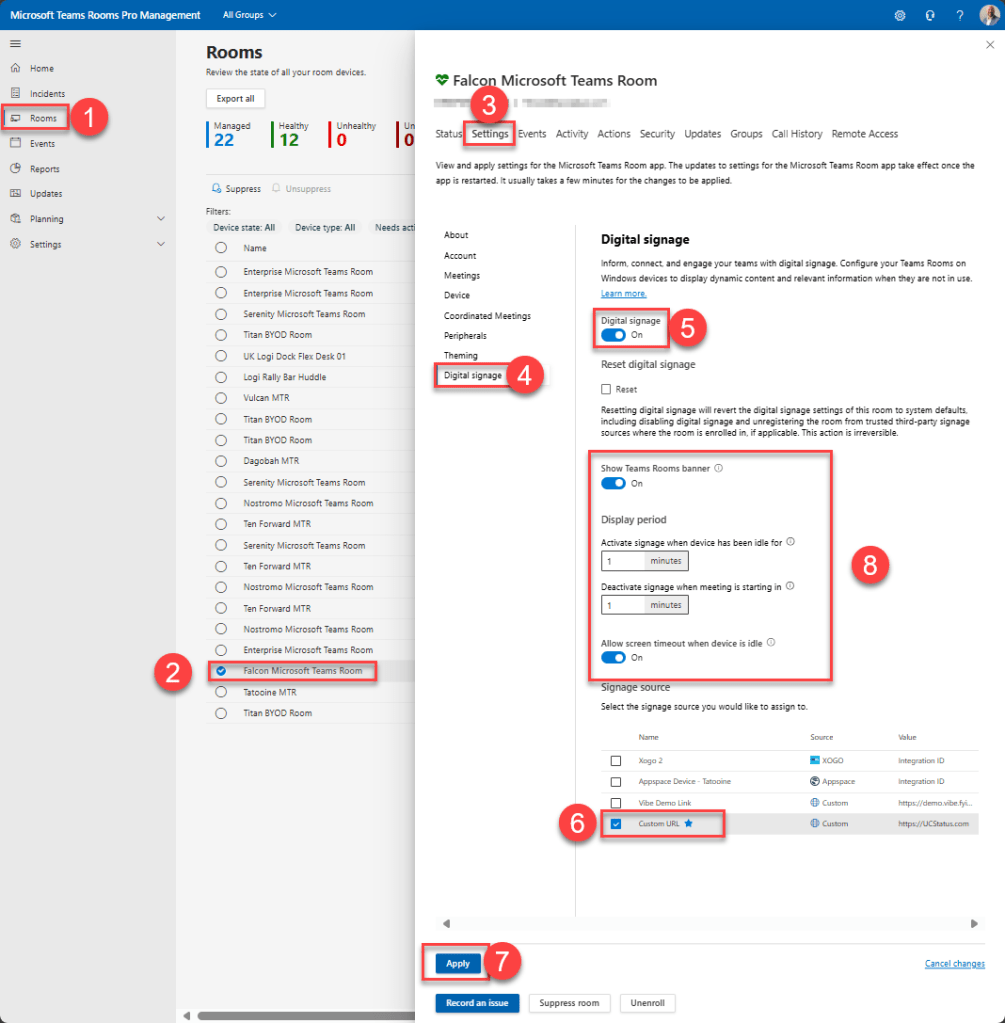Click the Reports icon in left navigation
Screen dimensions: 1005x1023
[15, 169]
